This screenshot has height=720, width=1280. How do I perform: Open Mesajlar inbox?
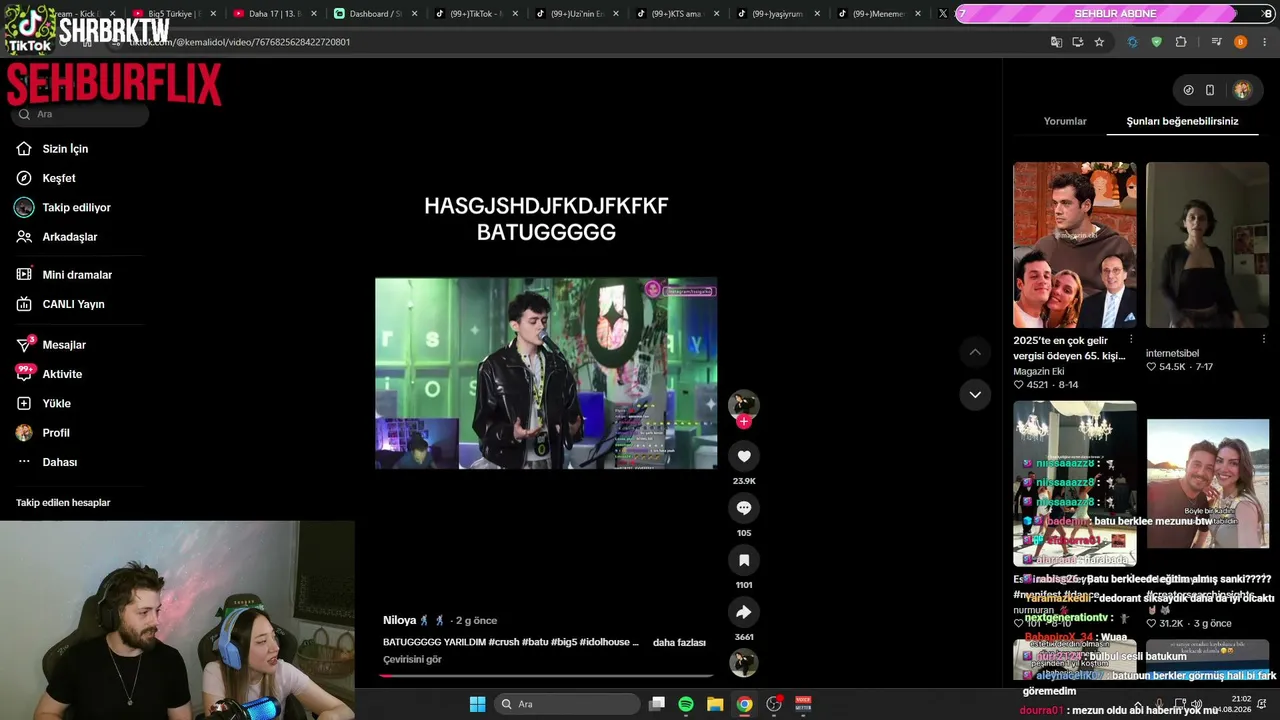pyautogui.click(x=64, y=345)
